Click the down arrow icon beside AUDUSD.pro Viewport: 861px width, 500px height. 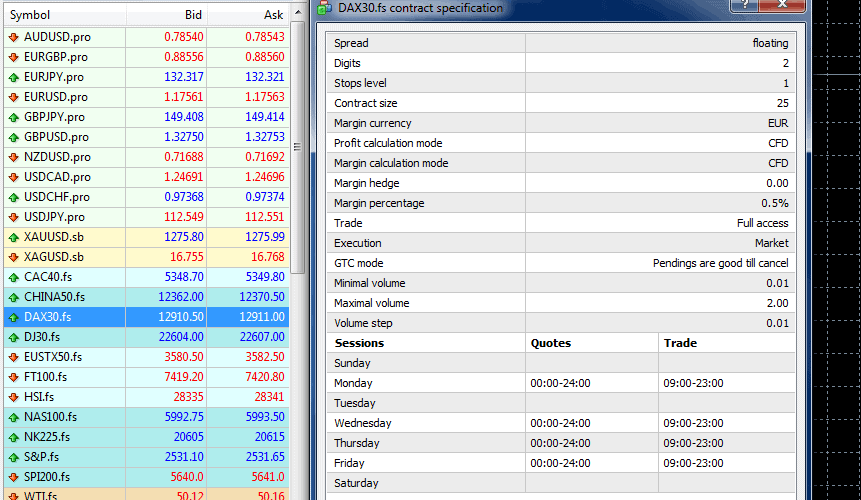(14, 37)
